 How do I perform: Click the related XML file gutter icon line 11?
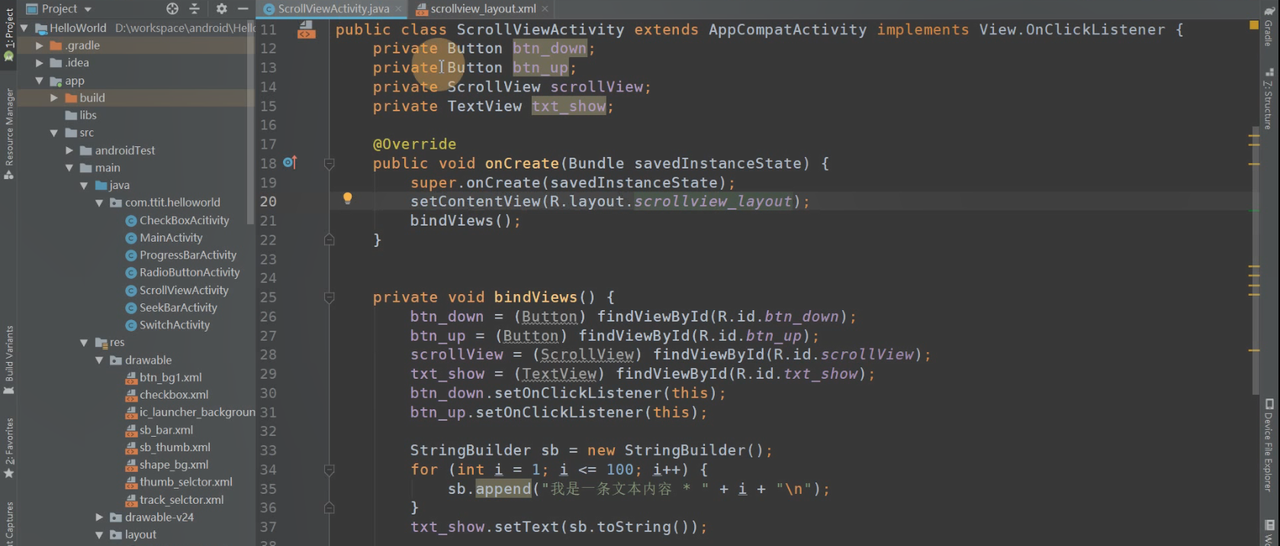[x=306, y=30]
